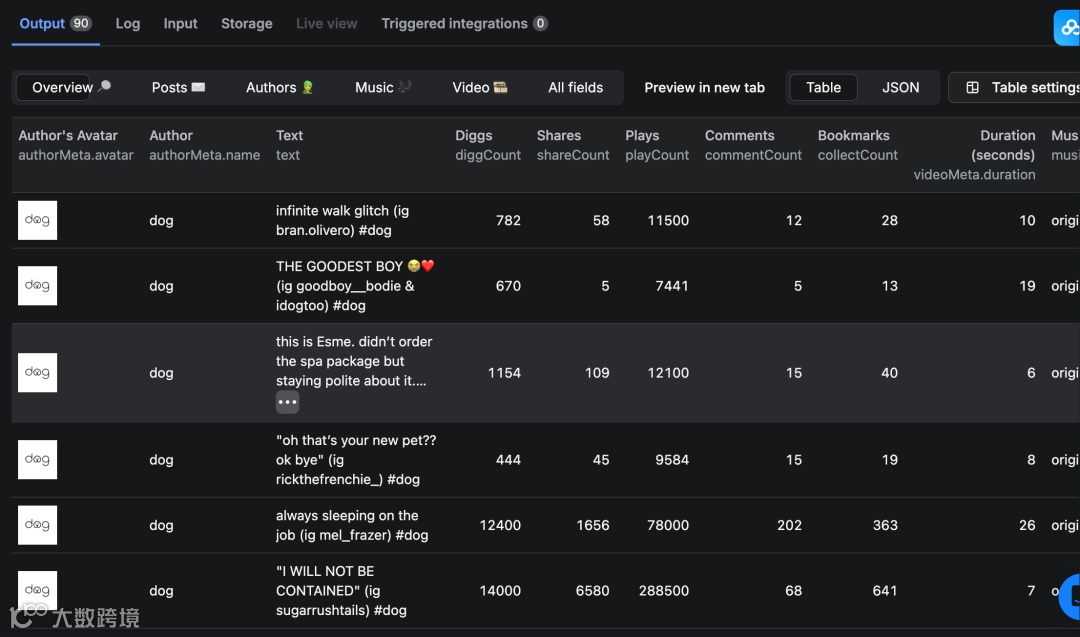This screenshot has width=1080, height=637.
Task: Open the Input tab
Action: pos(180,24)
